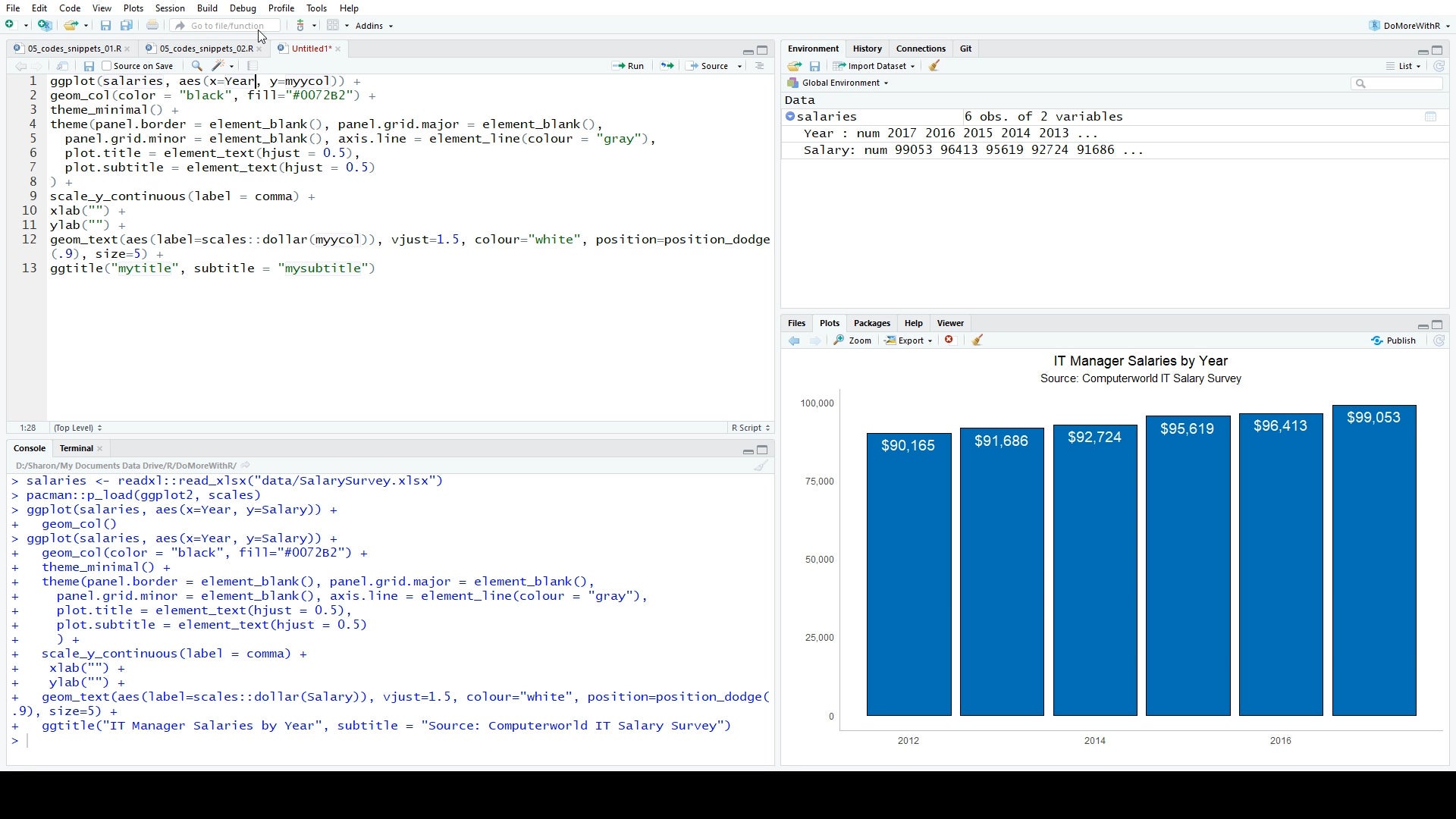1456x819 pixels.
Task: Show the document outline icon
Action: 759,66
